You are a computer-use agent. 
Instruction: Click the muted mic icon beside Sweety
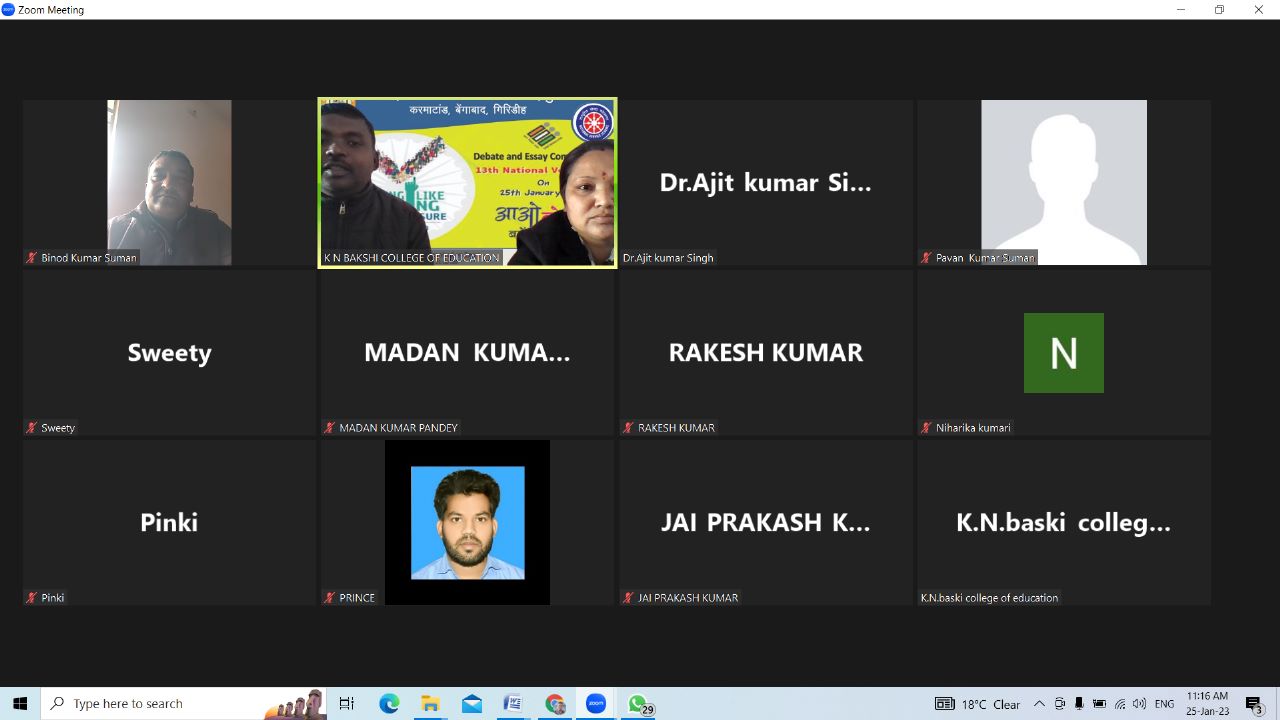[x=32, y=428]
